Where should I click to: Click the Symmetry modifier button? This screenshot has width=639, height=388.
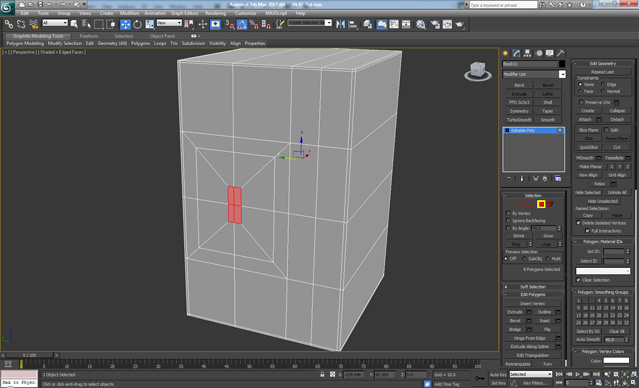[x=519, y=111]
